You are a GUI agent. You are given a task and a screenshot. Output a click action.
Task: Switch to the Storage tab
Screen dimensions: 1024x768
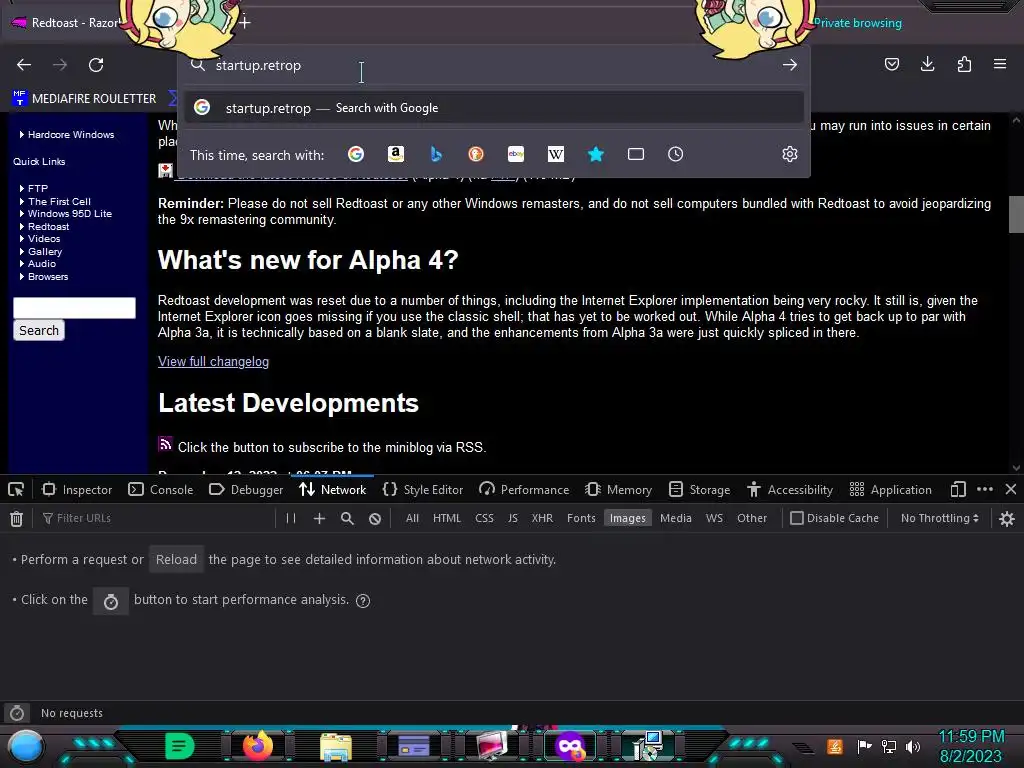700,490
